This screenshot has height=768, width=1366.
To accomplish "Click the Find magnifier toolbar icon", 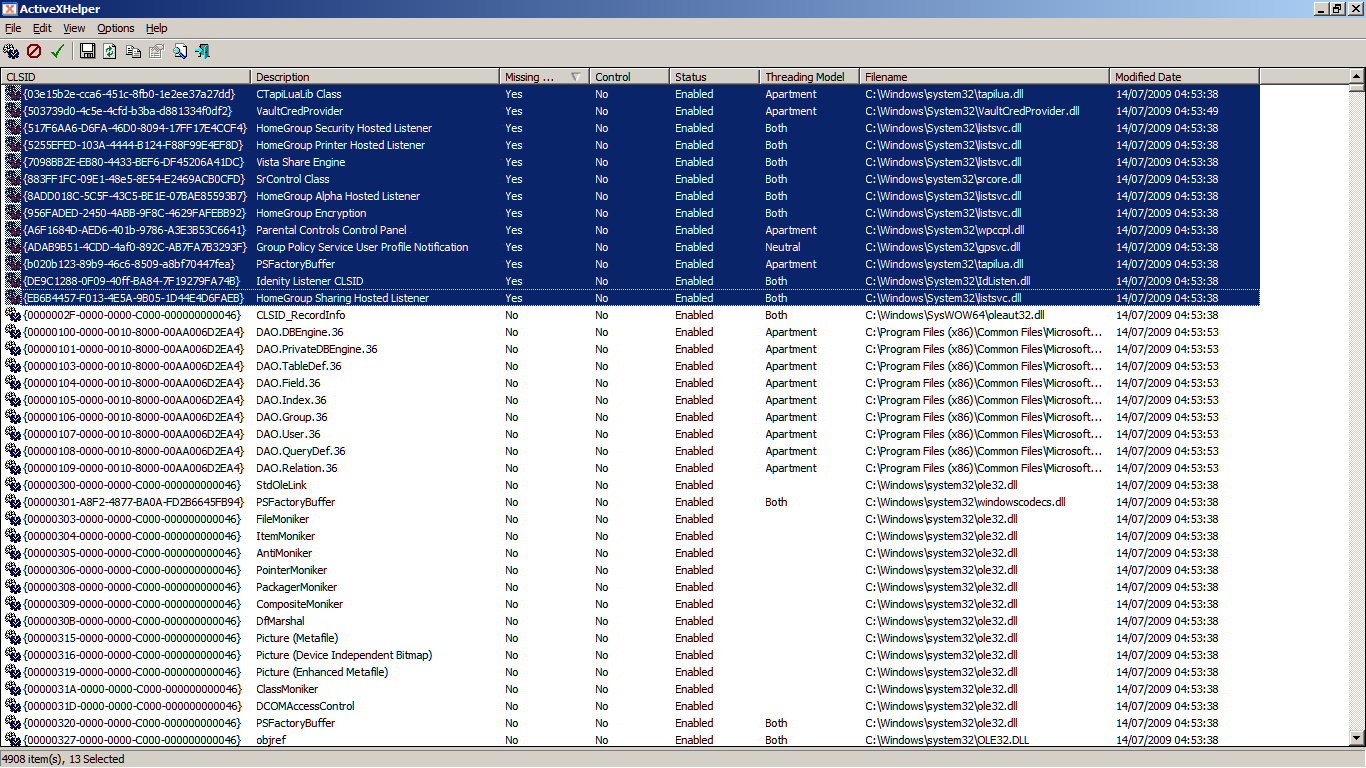I will pos(180,51).
